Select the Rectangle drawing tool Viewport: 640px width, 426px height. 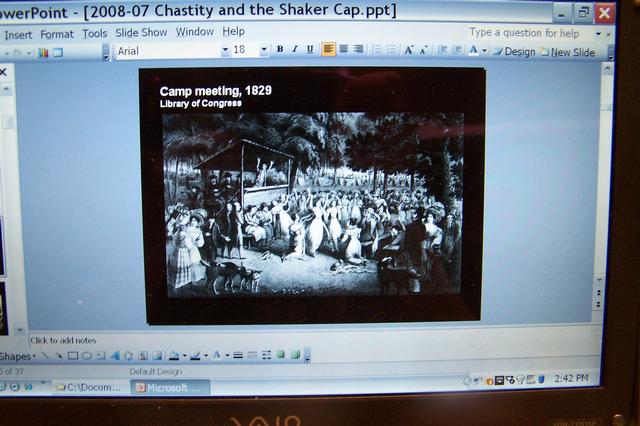73,356
